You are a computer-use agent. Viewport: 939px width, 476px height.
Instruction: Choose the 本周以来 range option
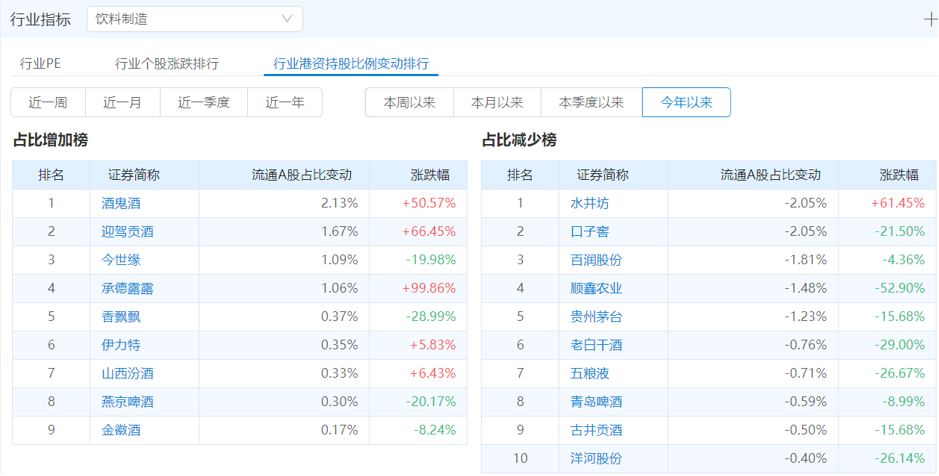point(410,102)
